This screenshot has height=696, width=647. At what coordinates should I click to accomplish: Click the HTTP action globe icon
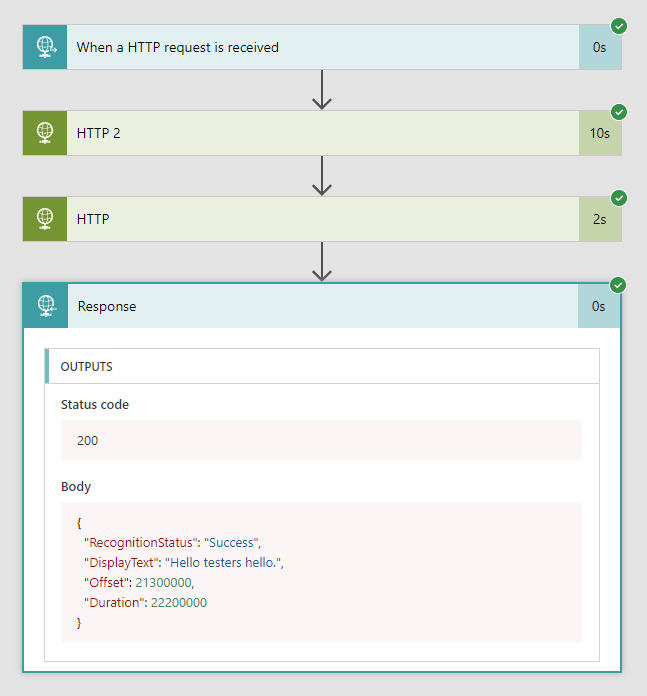tap(45, 219)
